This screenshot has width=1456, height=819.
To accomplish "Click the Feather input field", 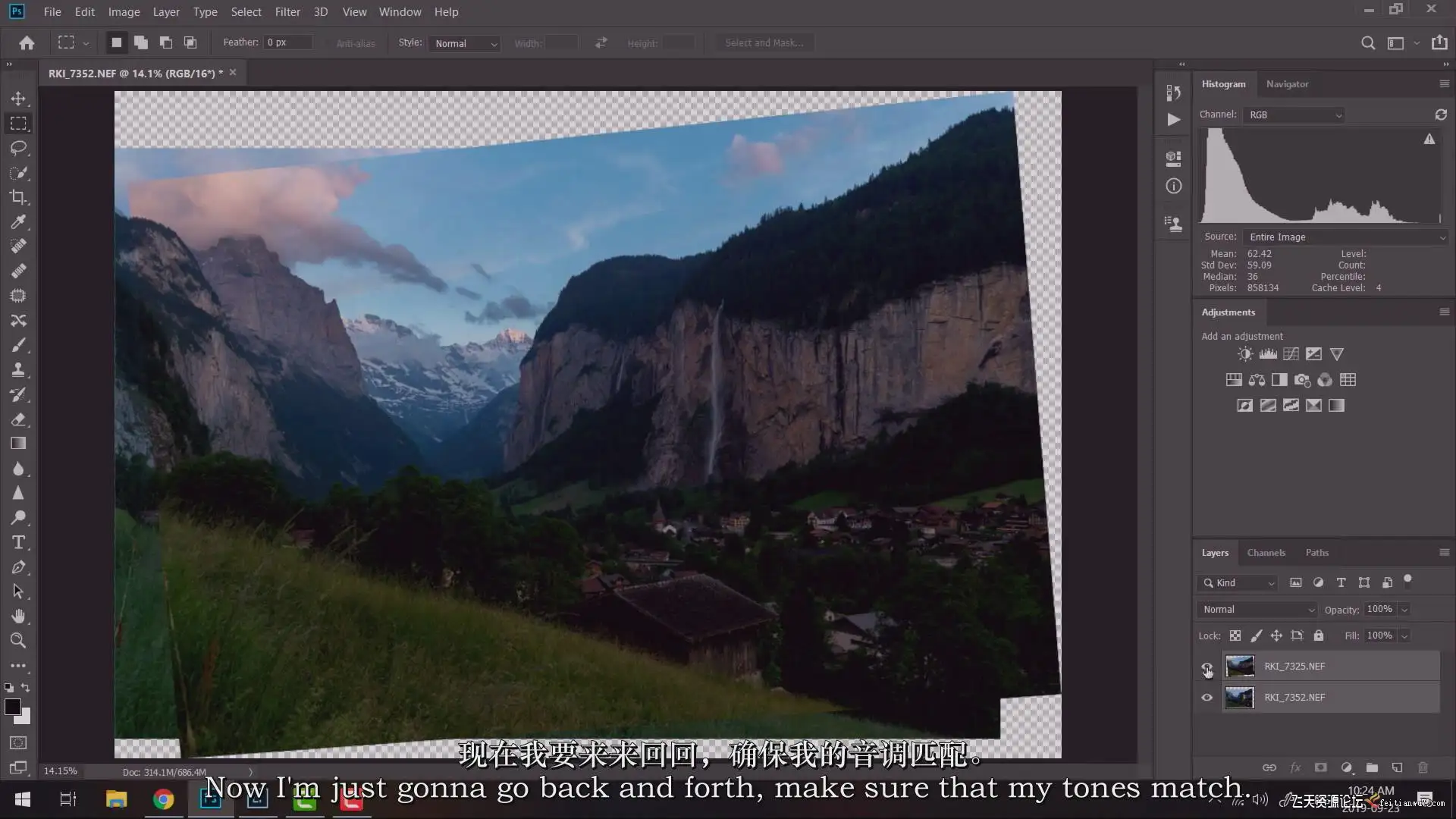I will pos(288,42).
